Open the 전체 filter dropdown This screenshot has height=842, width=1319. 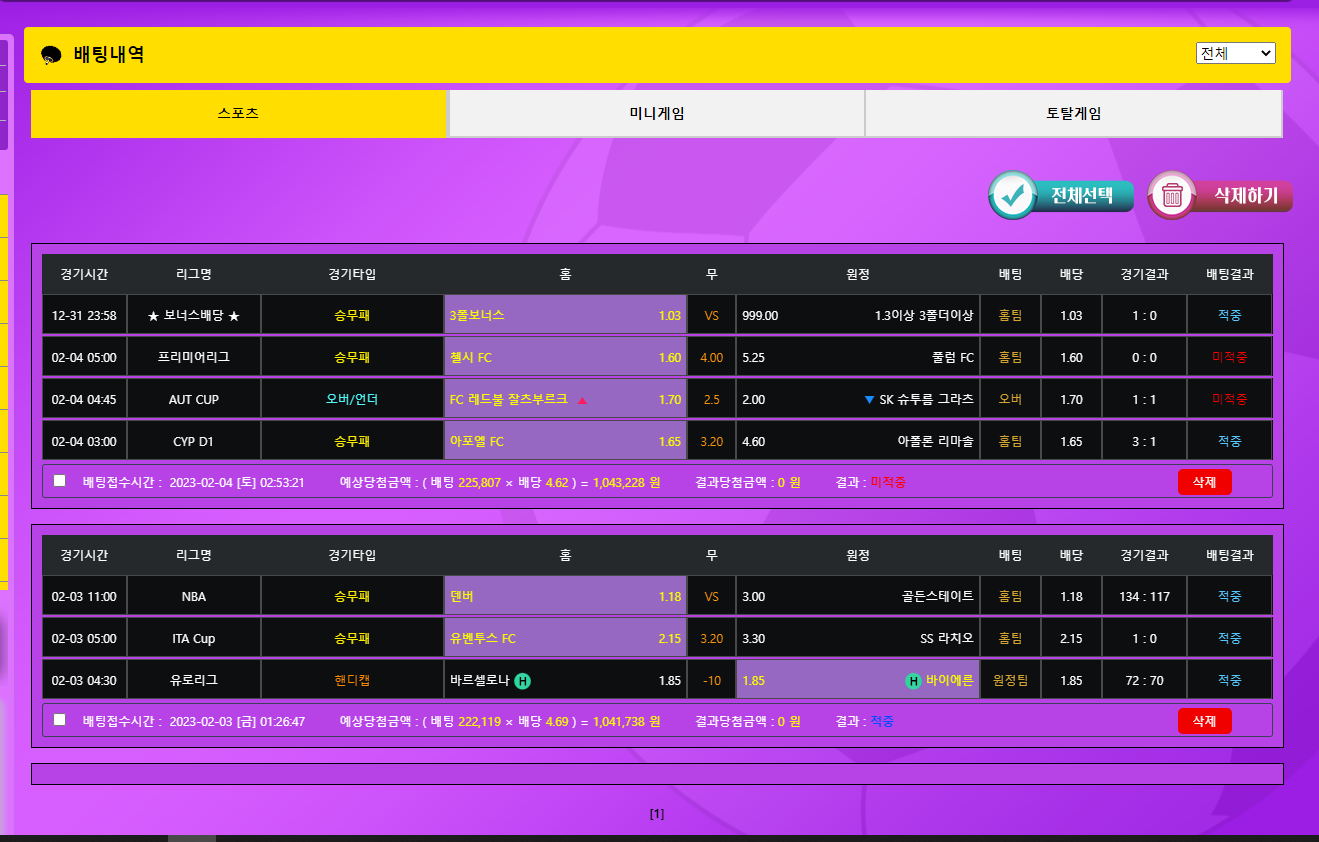1235,53
